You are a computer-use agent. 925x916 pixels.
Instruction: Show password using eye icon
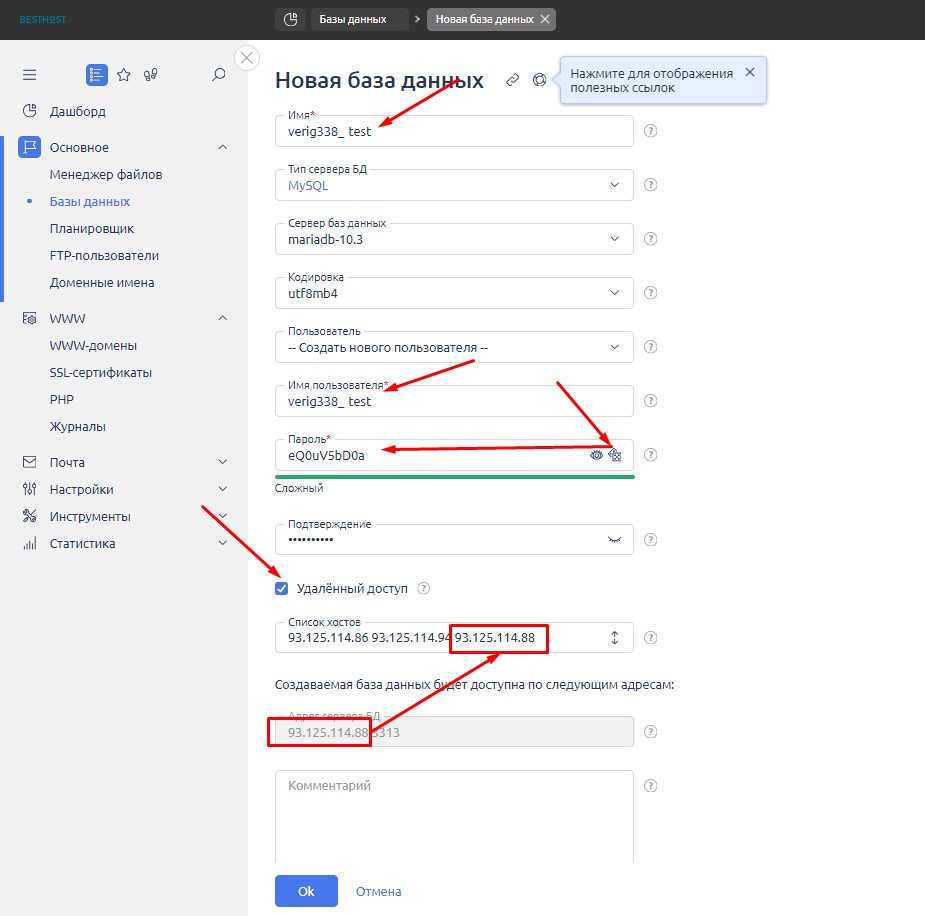pos(596,455)
